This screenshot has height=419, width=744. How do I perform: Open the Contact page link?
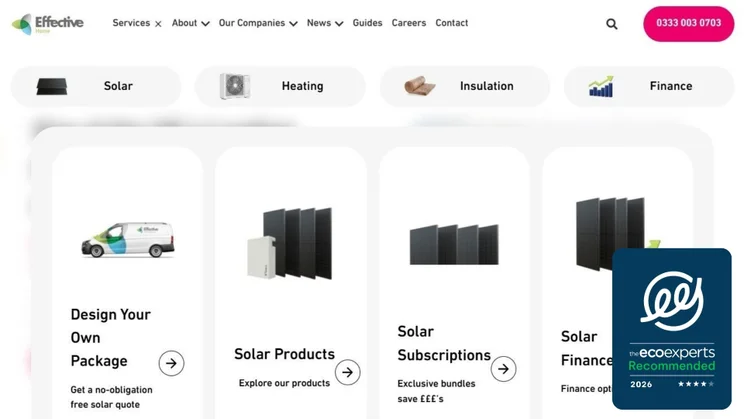451,23
